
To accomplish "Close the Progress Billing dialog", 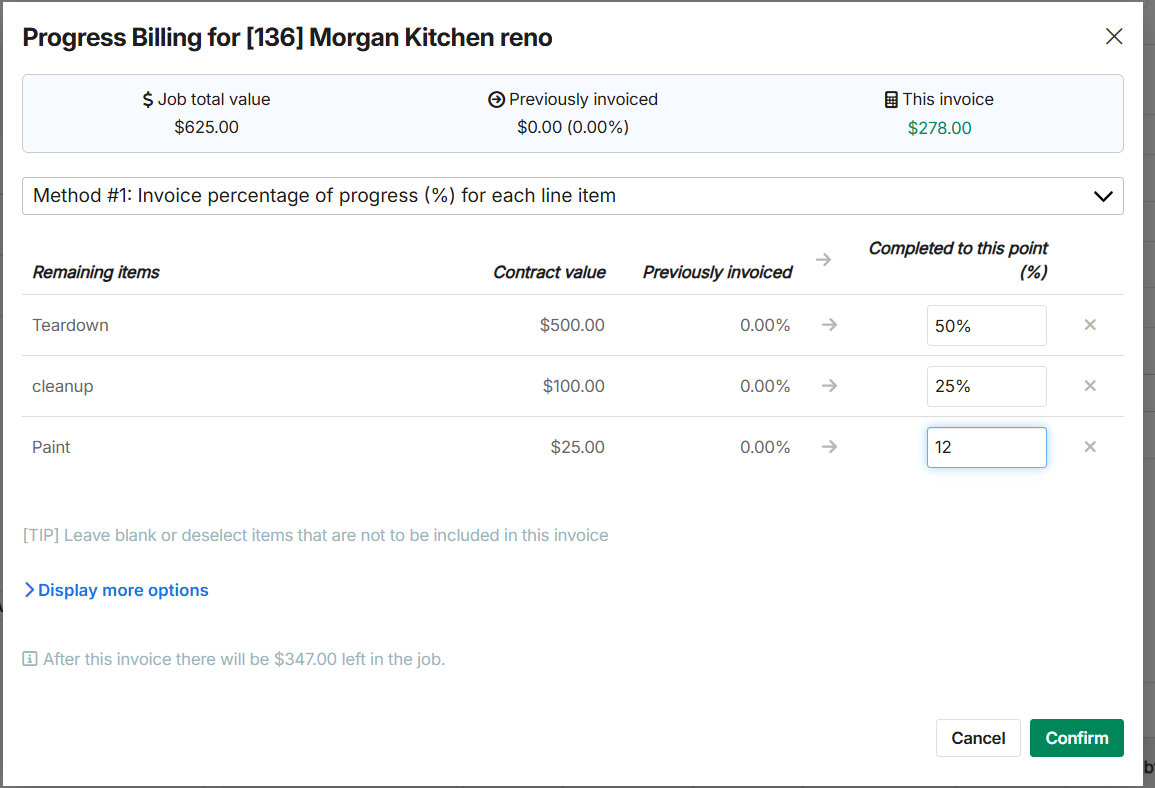I will click(1113, 37).
